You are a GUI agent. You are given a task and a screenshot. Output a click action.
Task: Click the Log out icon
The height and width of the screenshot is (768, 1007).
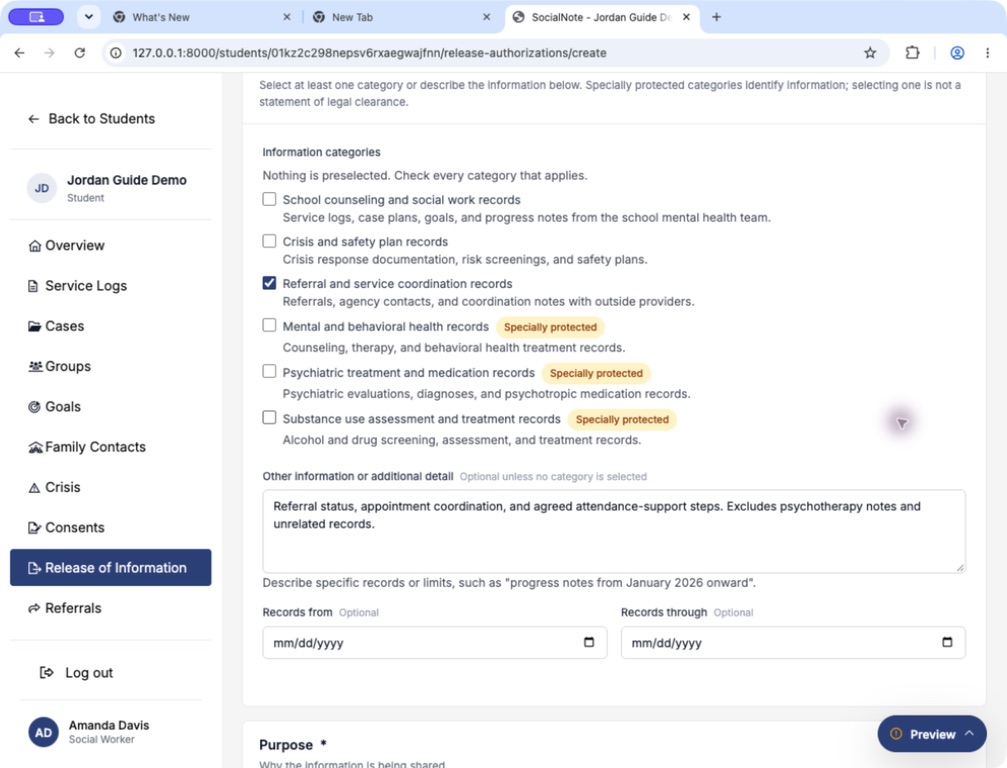47,672
